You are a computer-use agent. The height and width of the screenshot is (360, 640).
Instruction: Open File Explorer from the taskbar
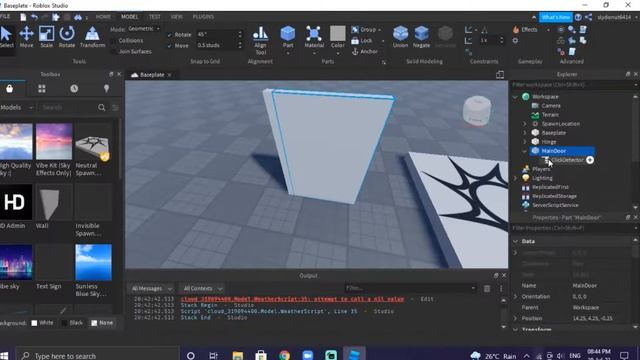click(238, 356)
